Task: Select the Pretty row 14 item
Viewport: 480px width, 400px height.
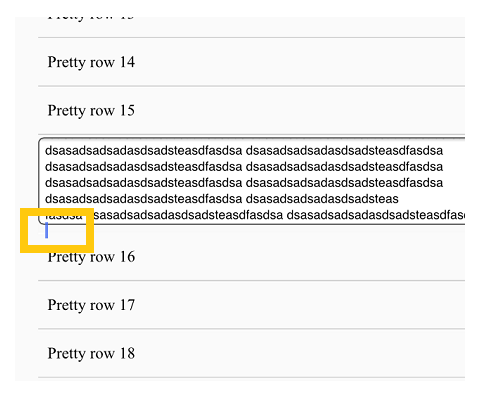Action: (251, 62)
